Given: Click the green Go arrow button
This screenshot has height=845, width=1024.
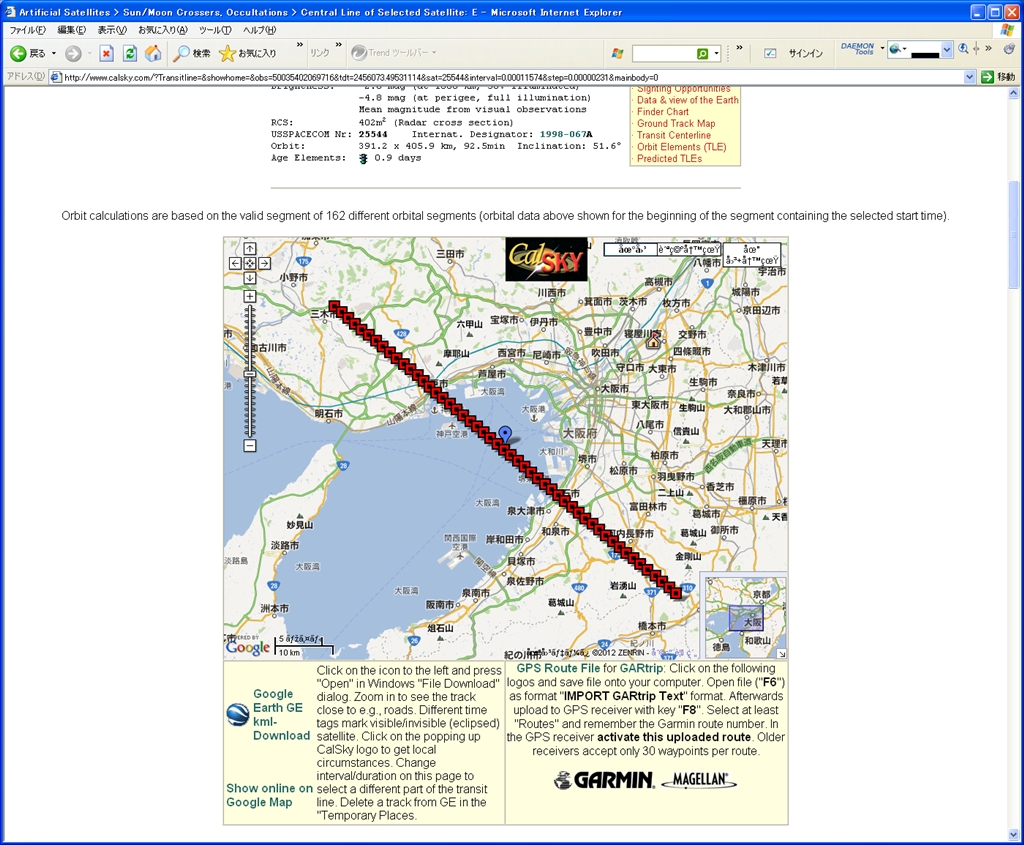Looking at the screenshot, I should (x=987, y=77).
